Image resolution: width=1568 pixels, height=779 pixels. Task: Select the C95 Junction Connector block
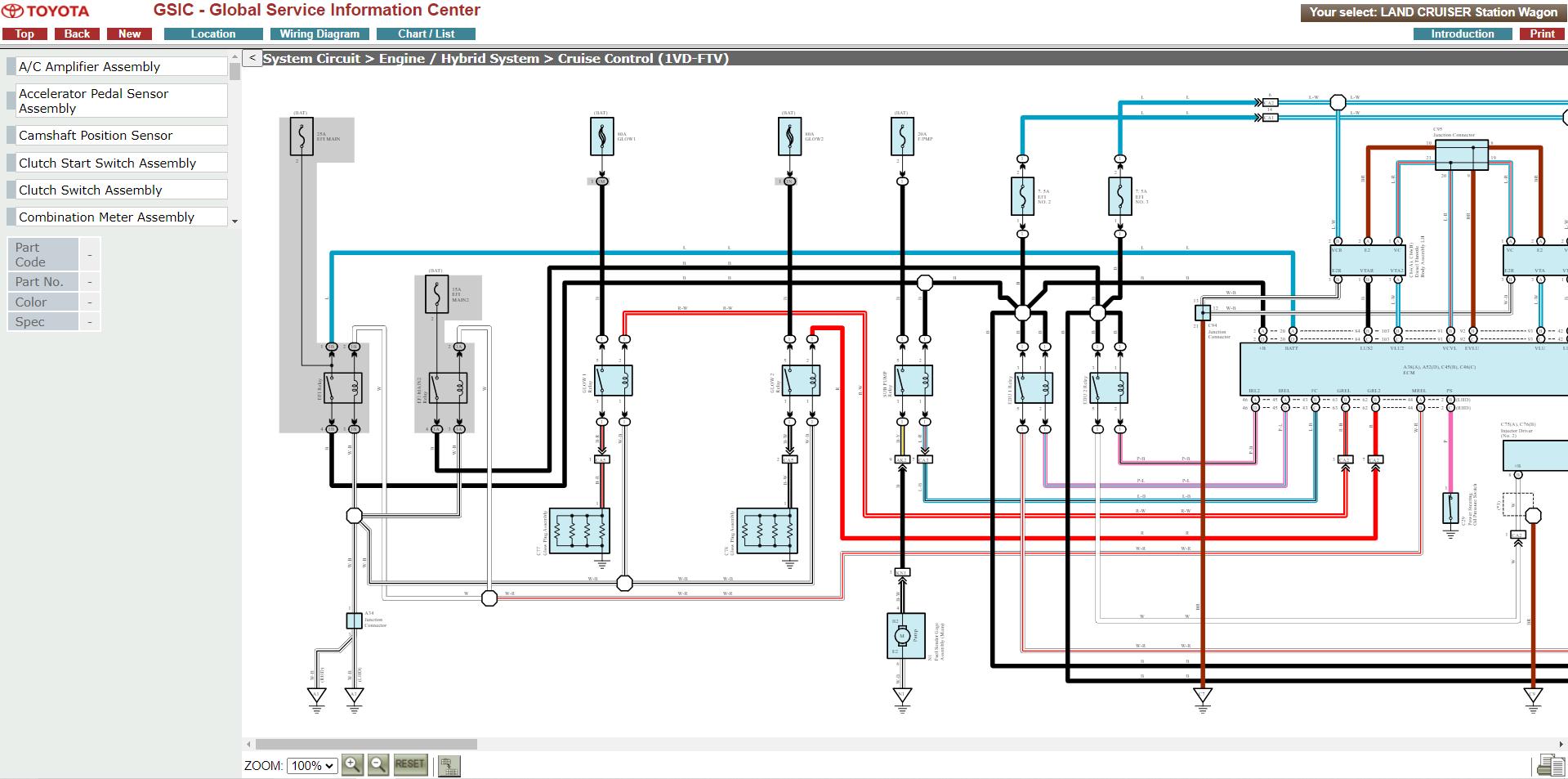(1462, 155)
